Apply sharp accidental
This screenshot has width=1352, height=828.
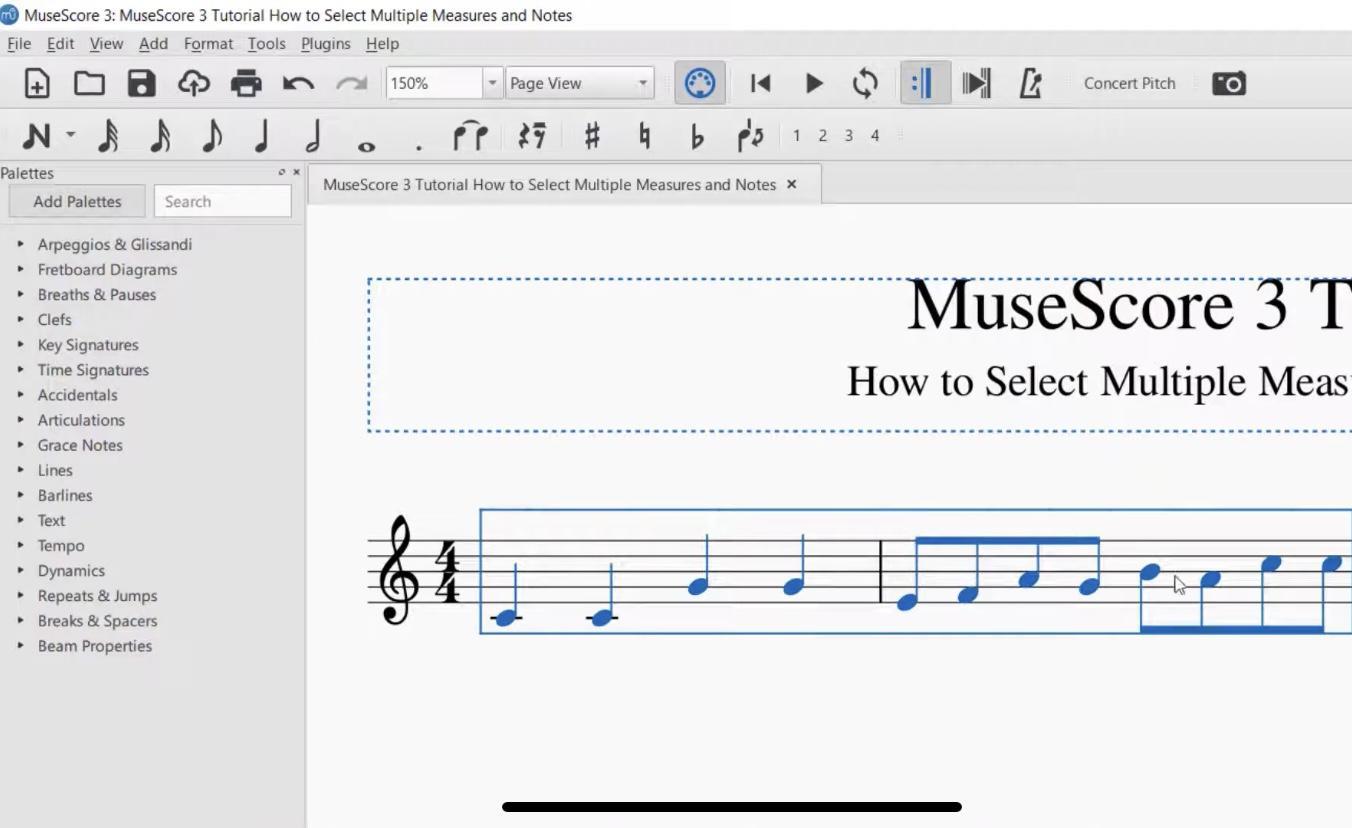(592, 135)
